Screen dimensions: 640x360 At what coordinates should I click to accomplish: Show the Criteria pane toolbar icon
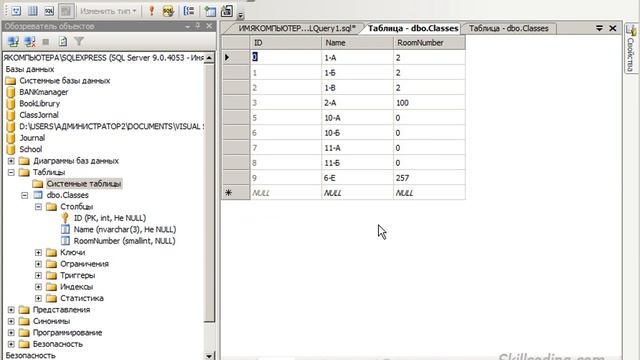[33, 11]
